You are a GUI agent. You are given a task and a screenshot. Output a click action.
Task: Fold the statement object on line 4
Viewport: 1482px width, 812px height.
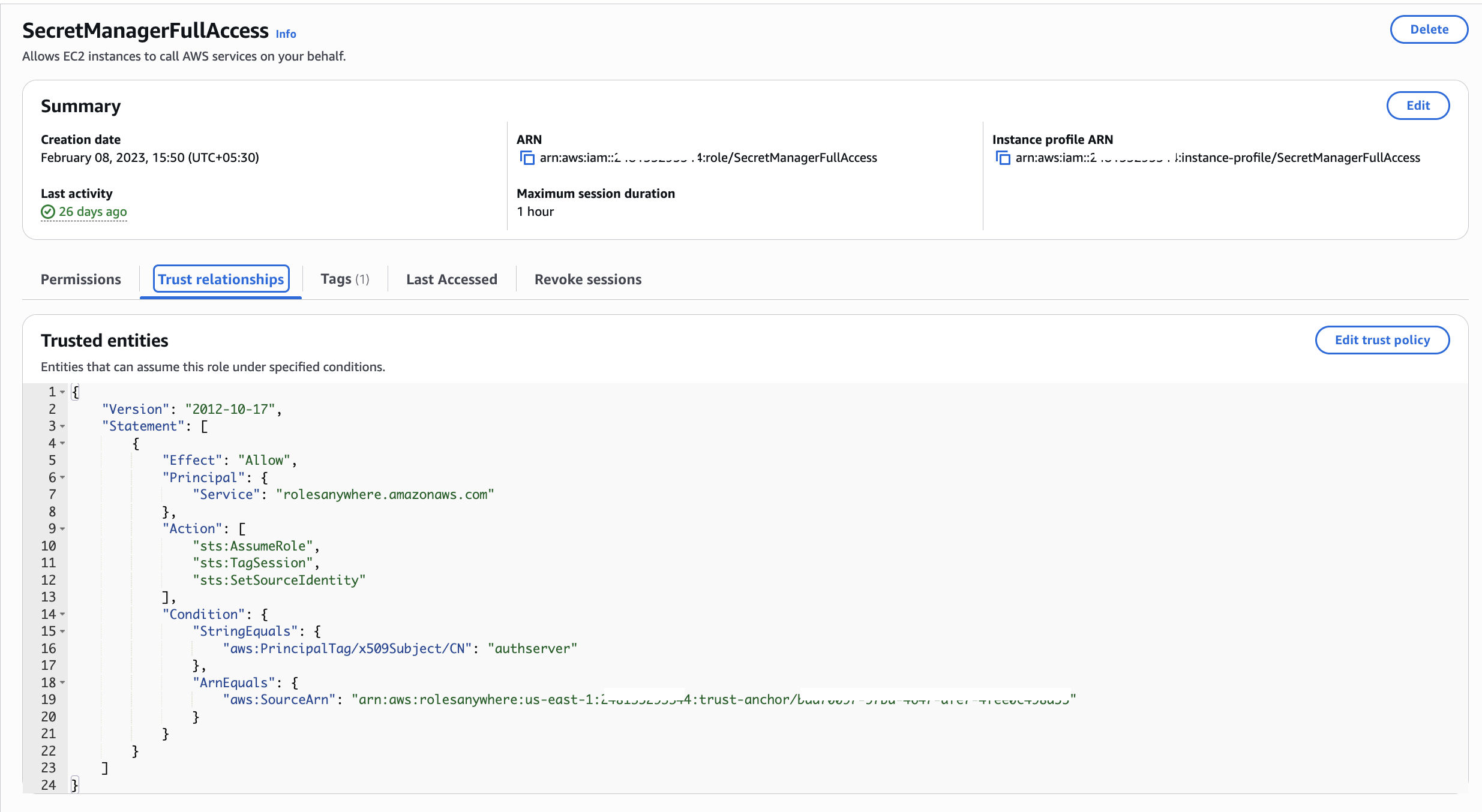point(62,444)
